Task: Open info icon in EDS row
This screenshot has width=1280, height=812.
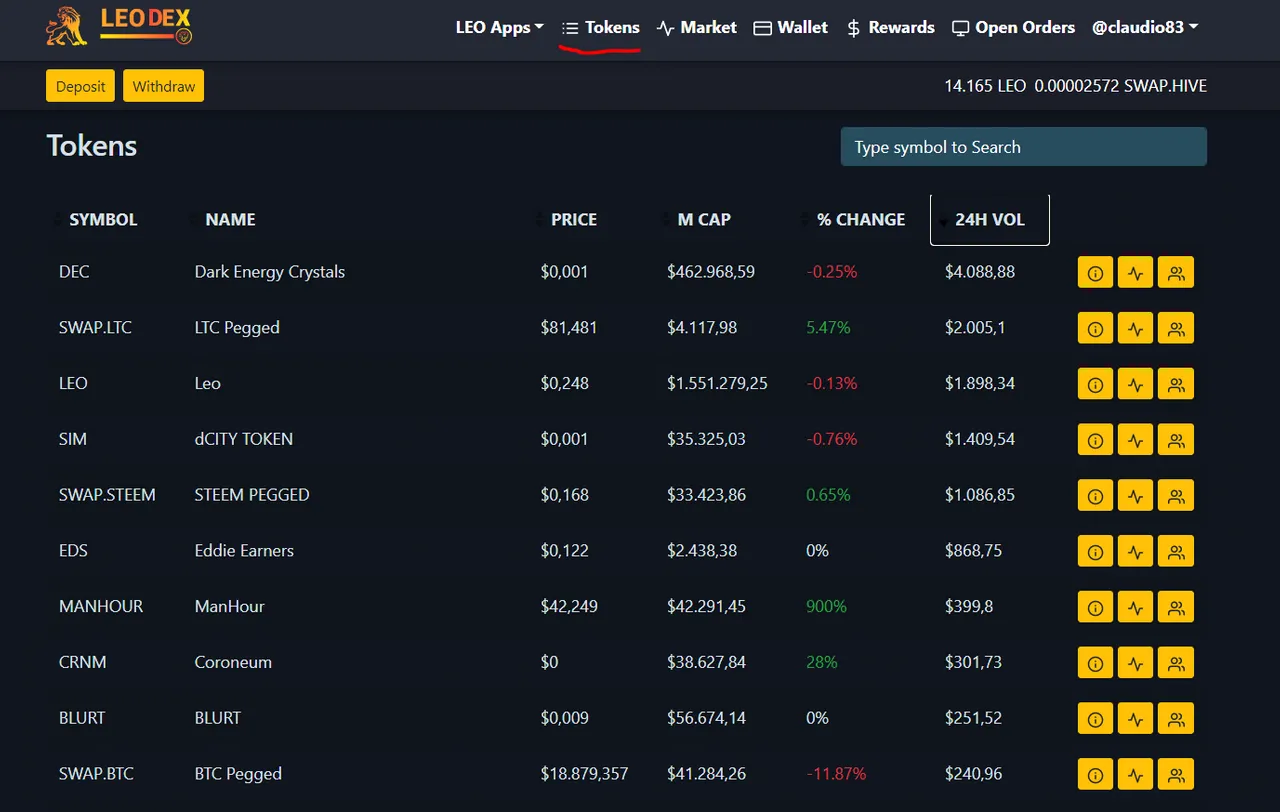Action: pos(1095,551)
